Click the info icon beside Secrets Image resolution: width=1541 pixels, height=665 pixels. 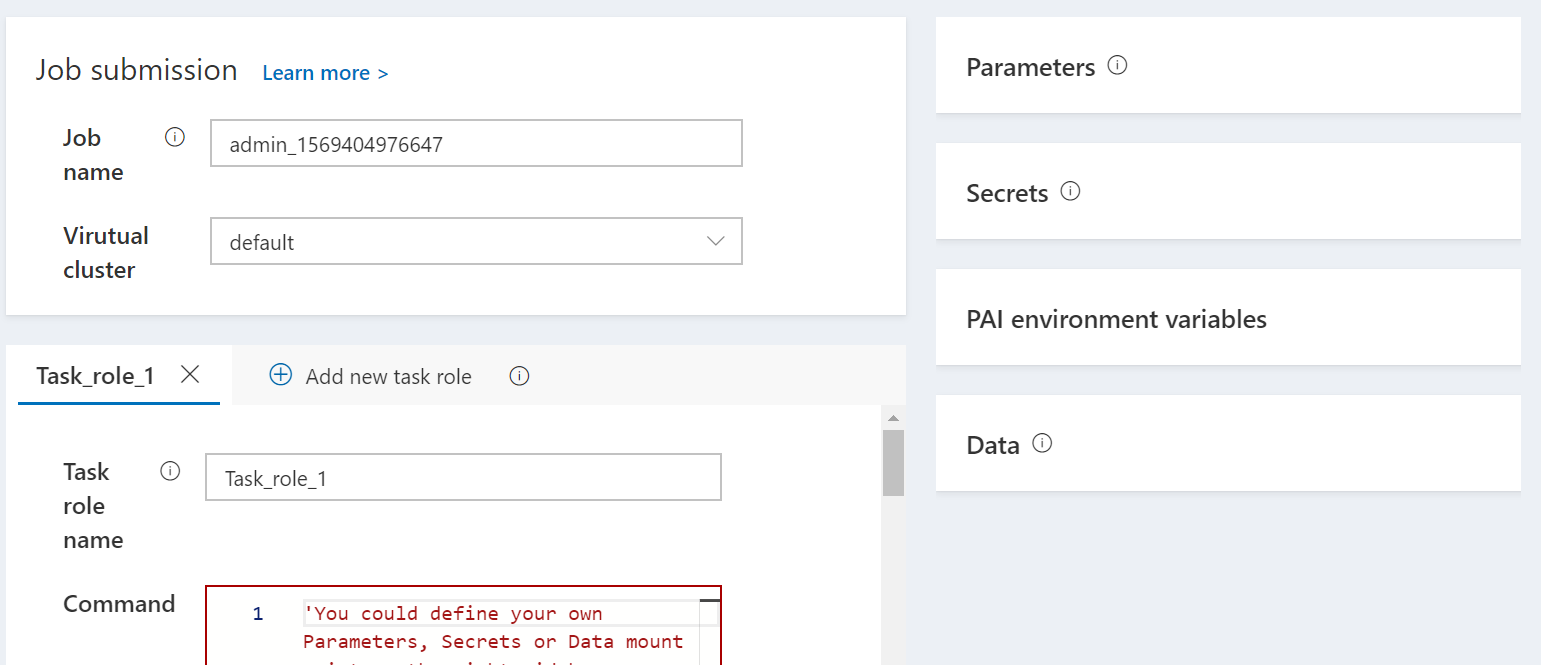click(1070, 191)
